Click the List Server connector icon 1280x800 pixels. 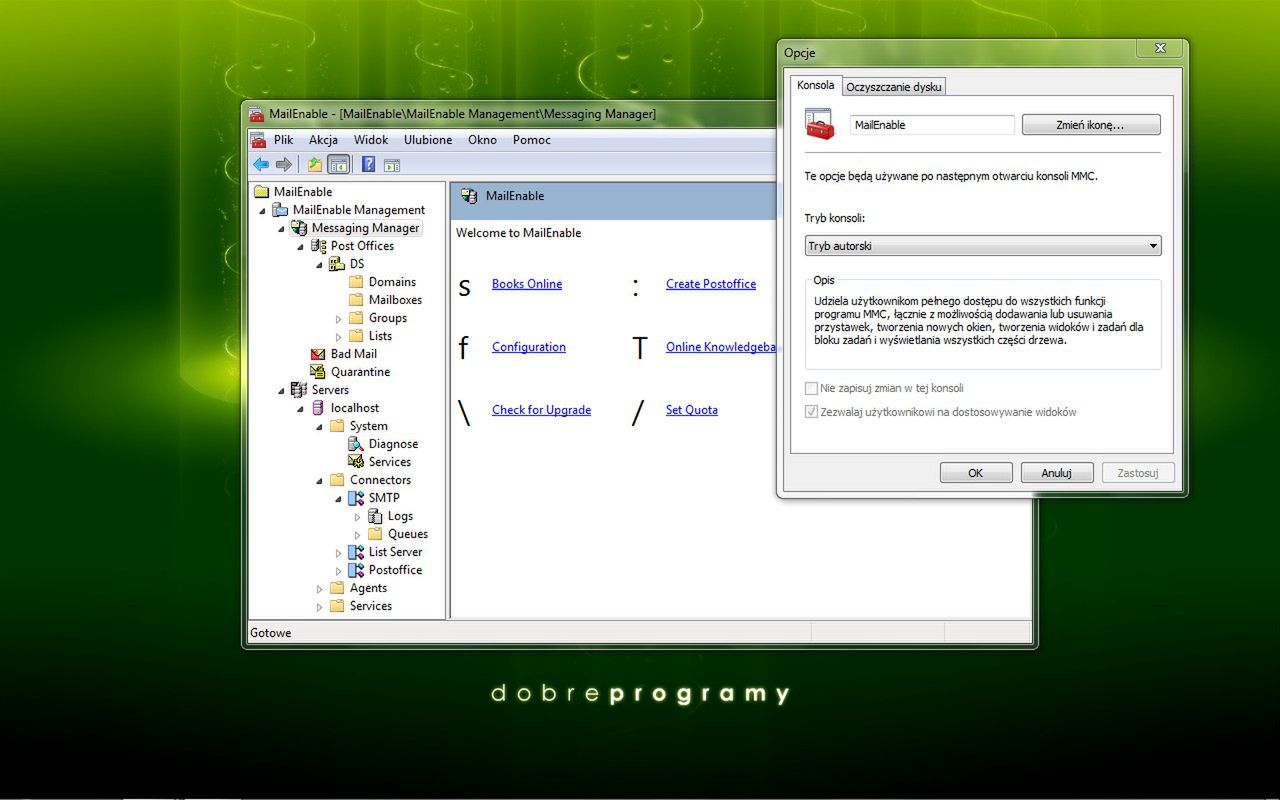(356, 552)
